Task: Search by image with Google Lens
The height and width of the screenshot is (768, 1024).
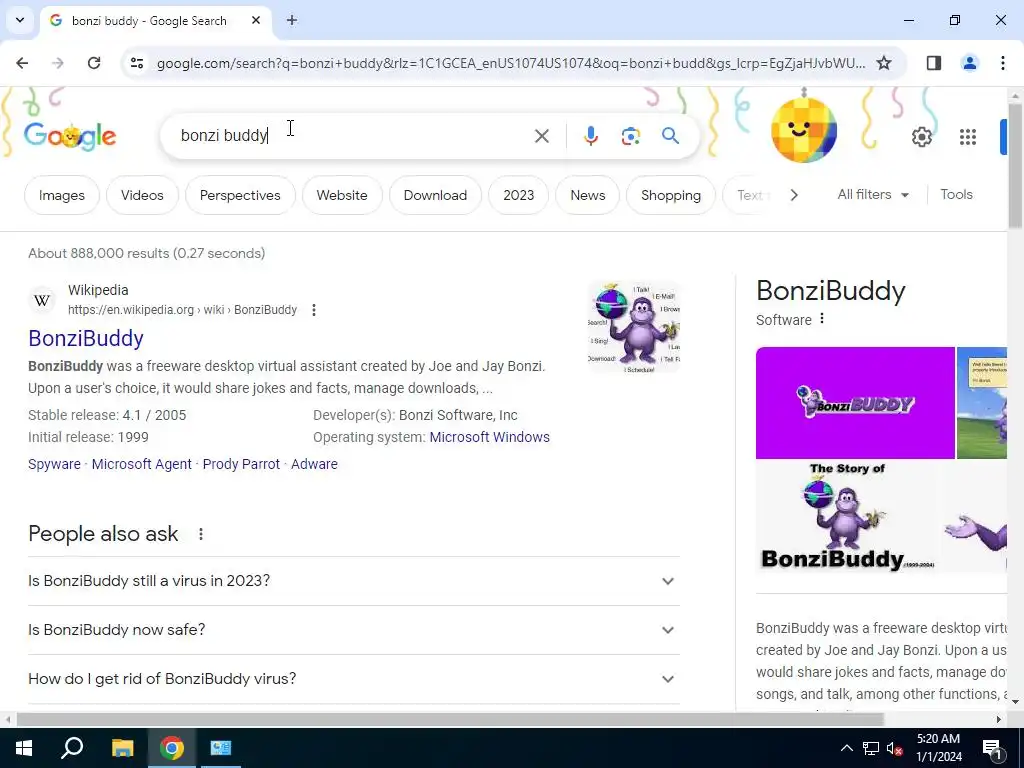Action: click(630, 136)
